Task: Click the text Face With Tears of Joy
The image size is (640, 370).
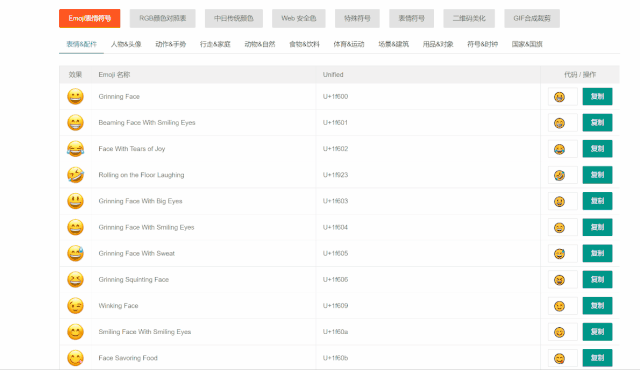Action: click(131, 149)
